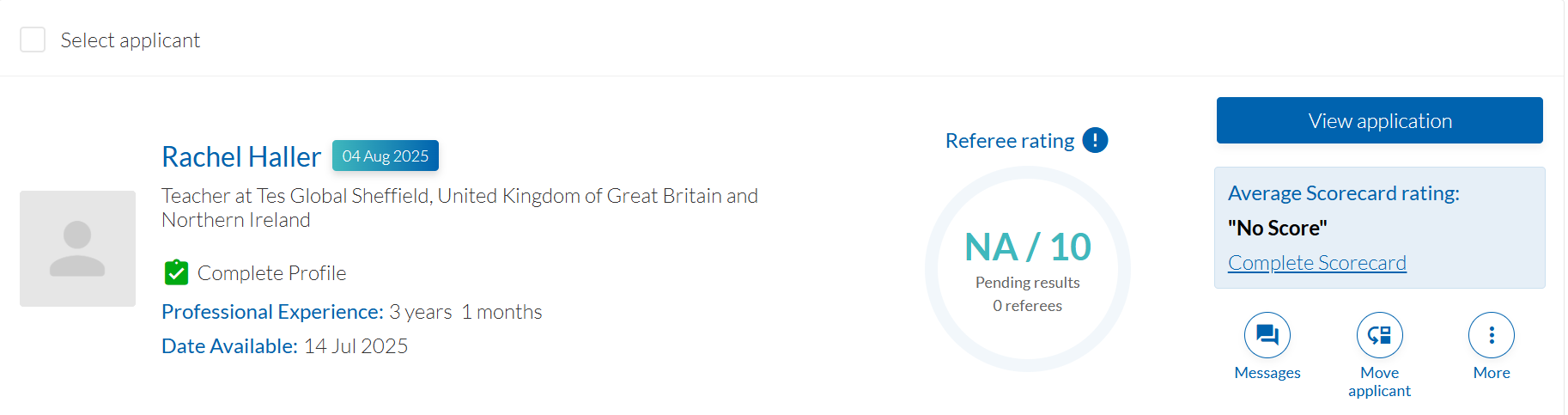The height and width of the screenshot is (415, 1568).
Task: Open the Messages chat icon
Action: [x=1267, y=334]
